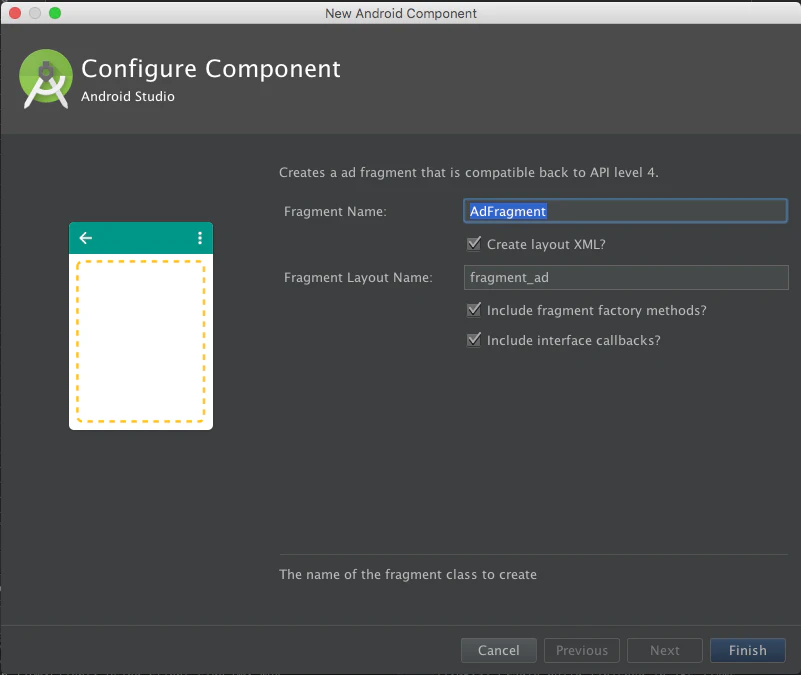Click the 'Fragment Name:' label
The height and width of the screenshot is (675, 801).
click(x=335, y=212)
